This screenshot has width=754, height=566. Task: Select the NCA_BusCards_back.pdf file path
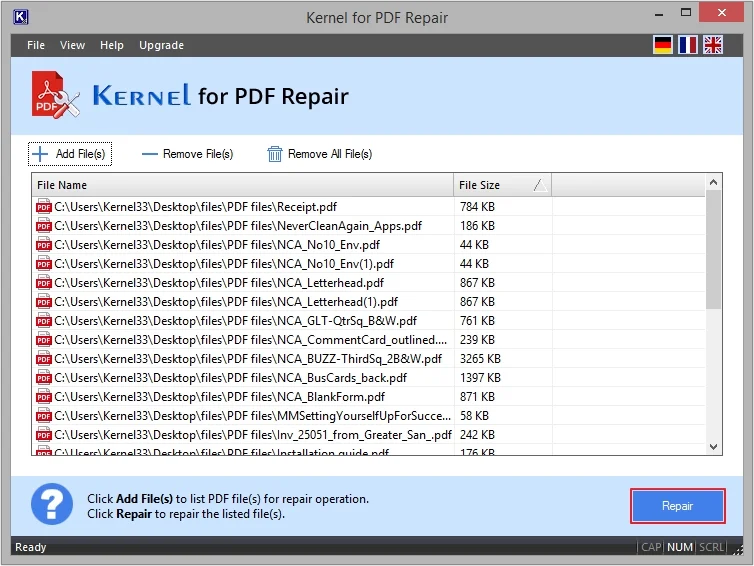pyautogui.click(x=230, y=377)
